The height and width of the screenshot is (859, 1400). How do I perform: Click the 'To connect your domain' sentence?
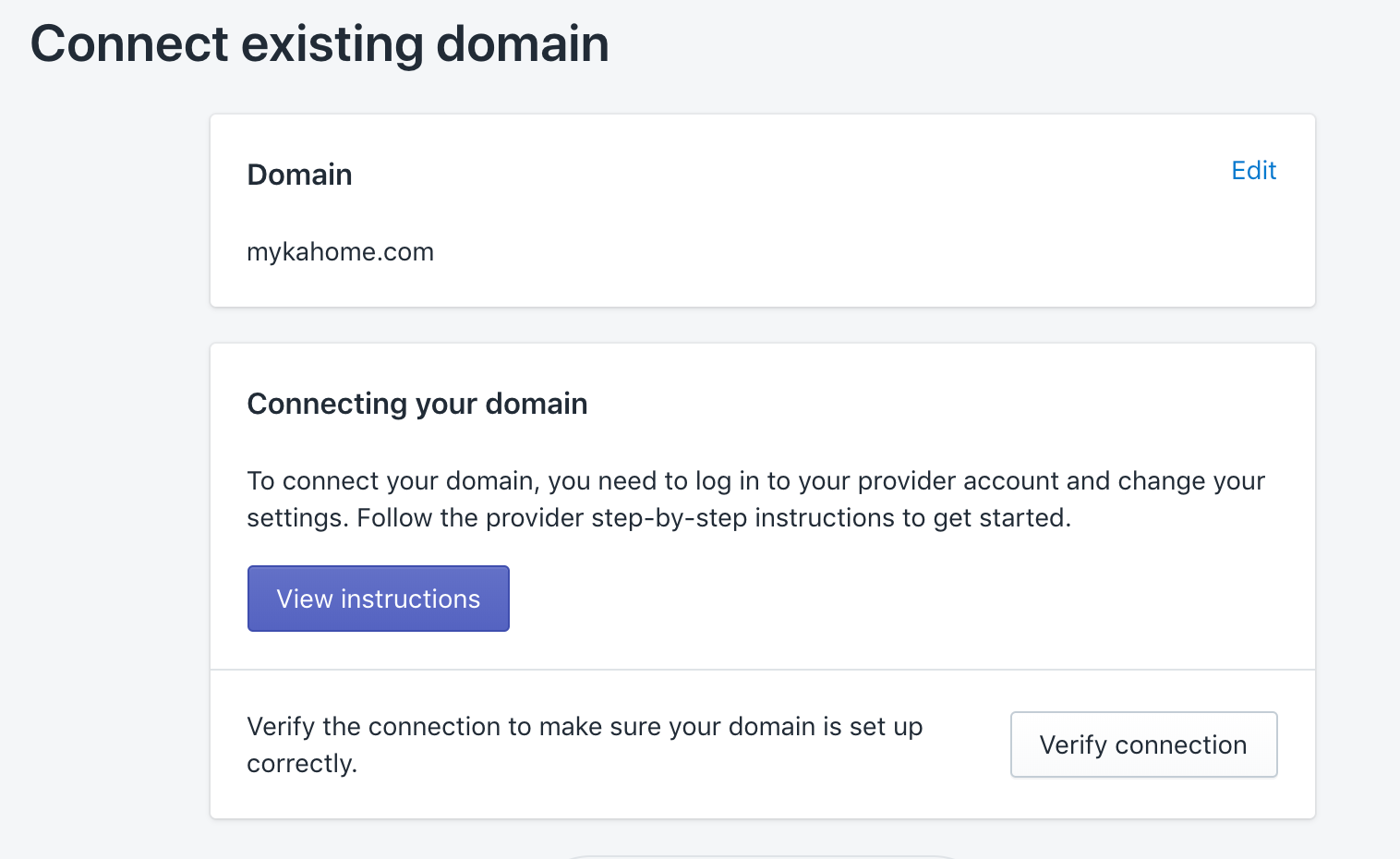tap(755, 499)
